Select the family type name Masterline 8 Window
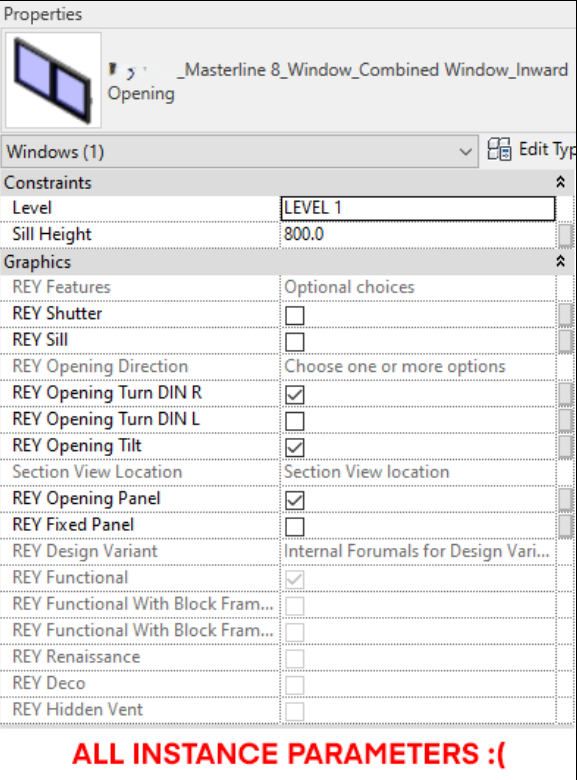This screenshot has width=577, height=780. (338, 81)
